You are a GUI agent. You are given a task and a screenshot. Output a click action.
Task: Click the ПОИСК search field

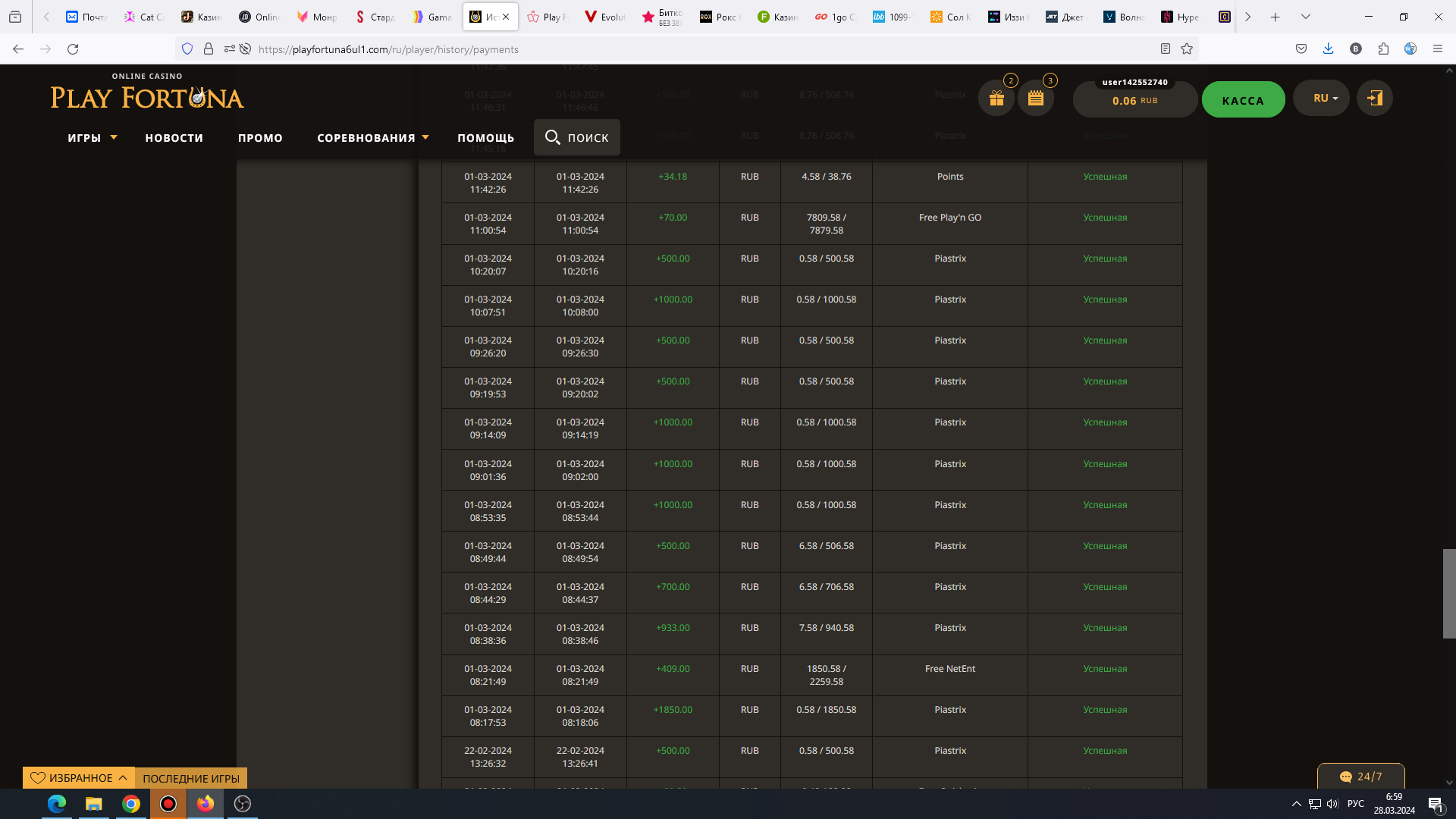click(x=577, y=137)
